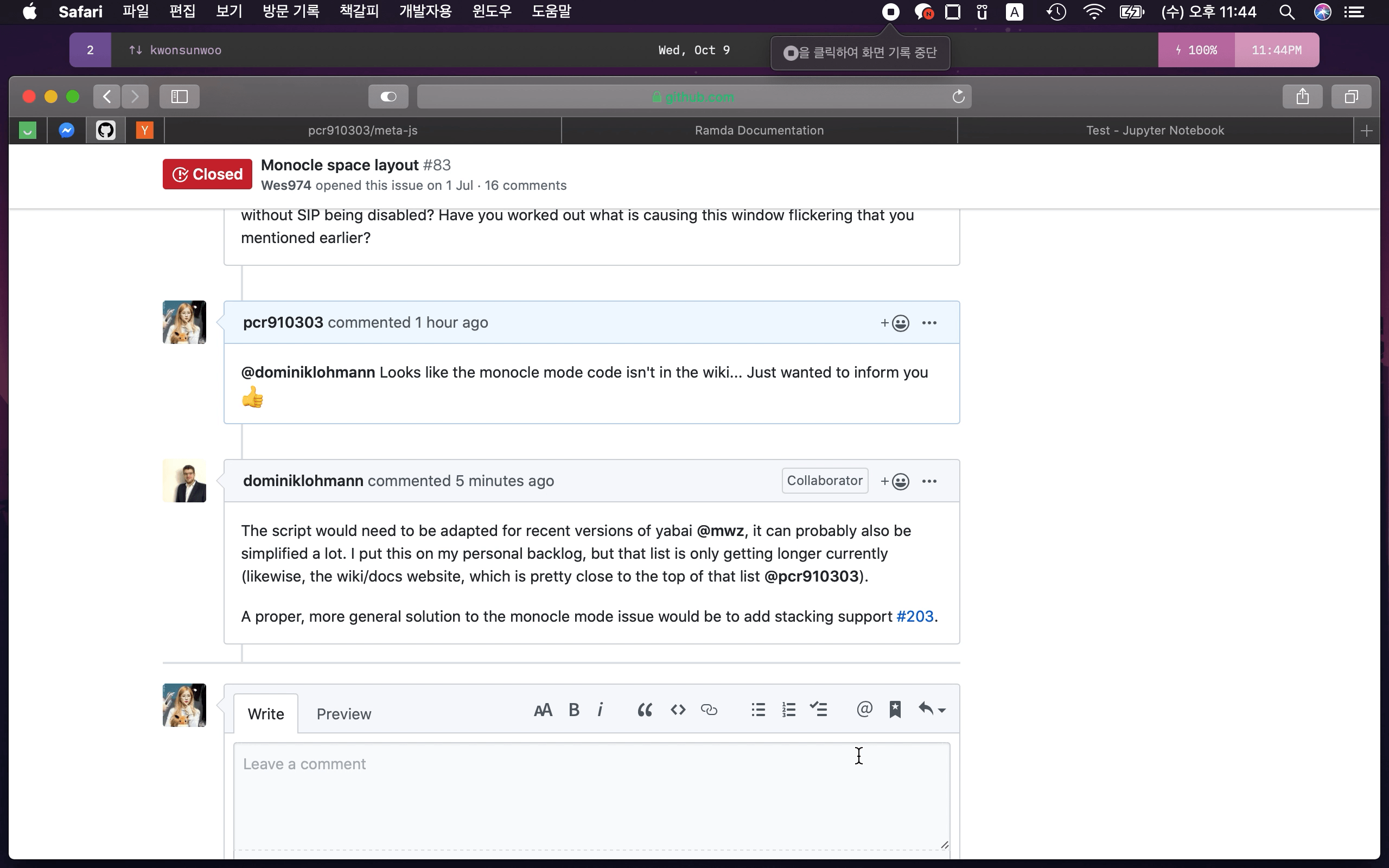Image resolution: width=1389 pixels, height=868 pixels.
Task: Open the 보기 menu
Action: (229, 11)
